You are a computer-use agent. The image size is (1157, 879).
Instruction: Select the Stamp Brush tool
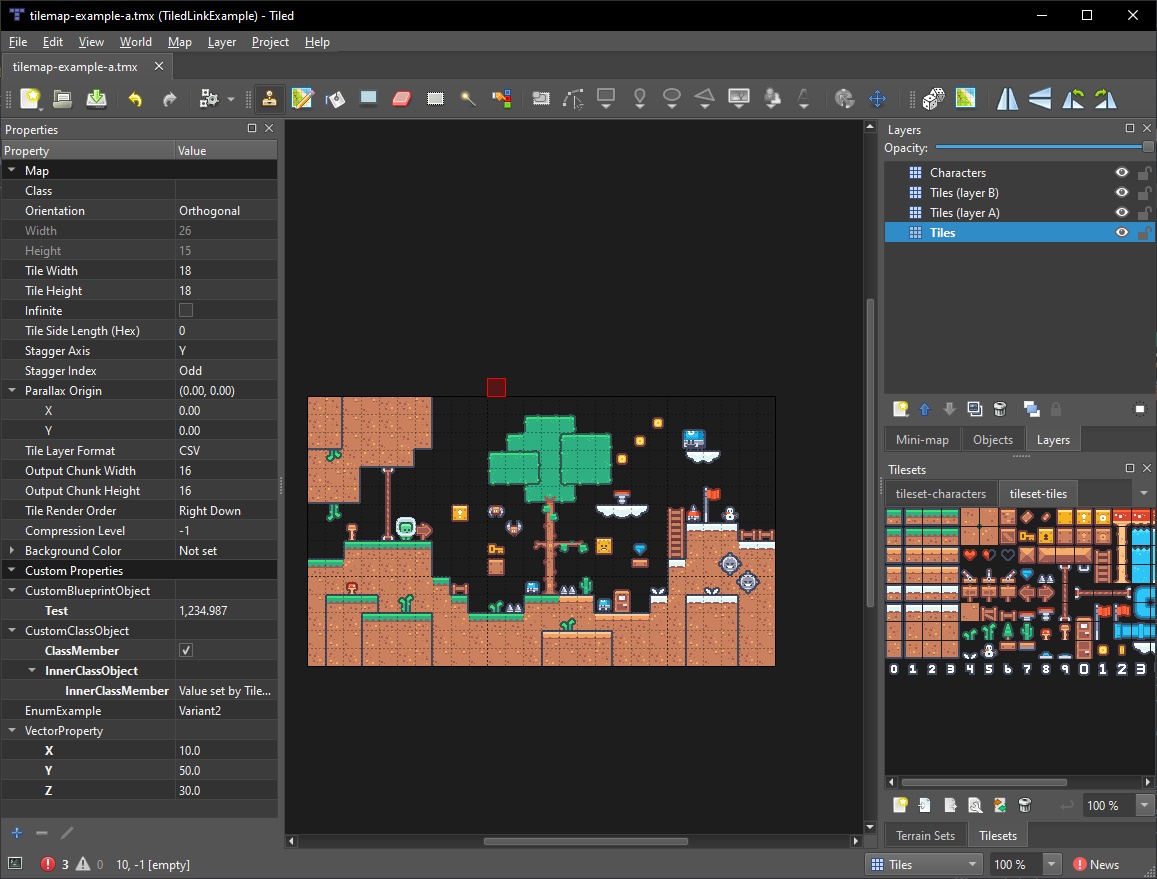click(269, 98)
